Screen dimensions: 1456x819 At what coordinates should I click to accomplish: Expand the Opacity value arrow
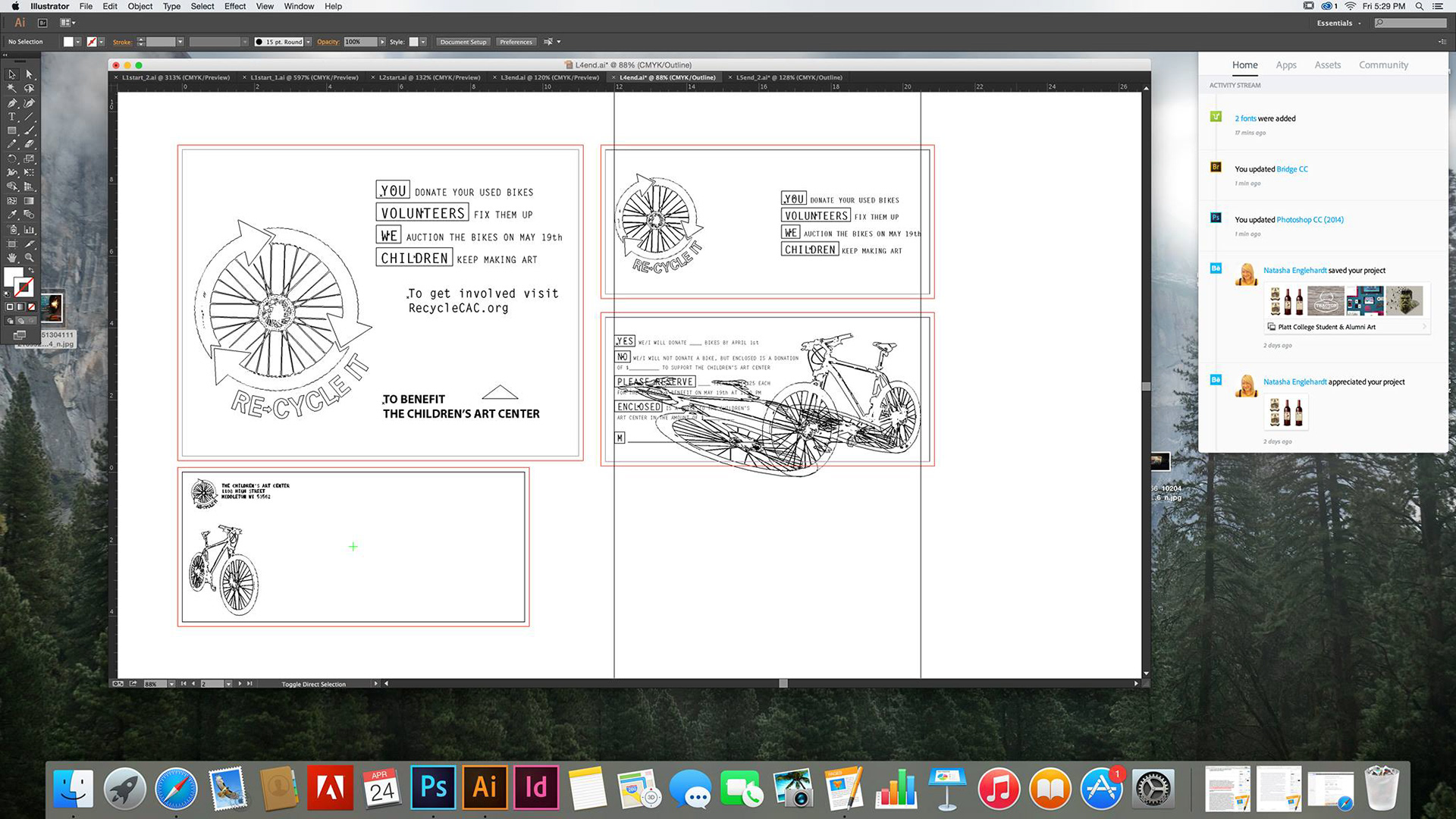(382, 42)
